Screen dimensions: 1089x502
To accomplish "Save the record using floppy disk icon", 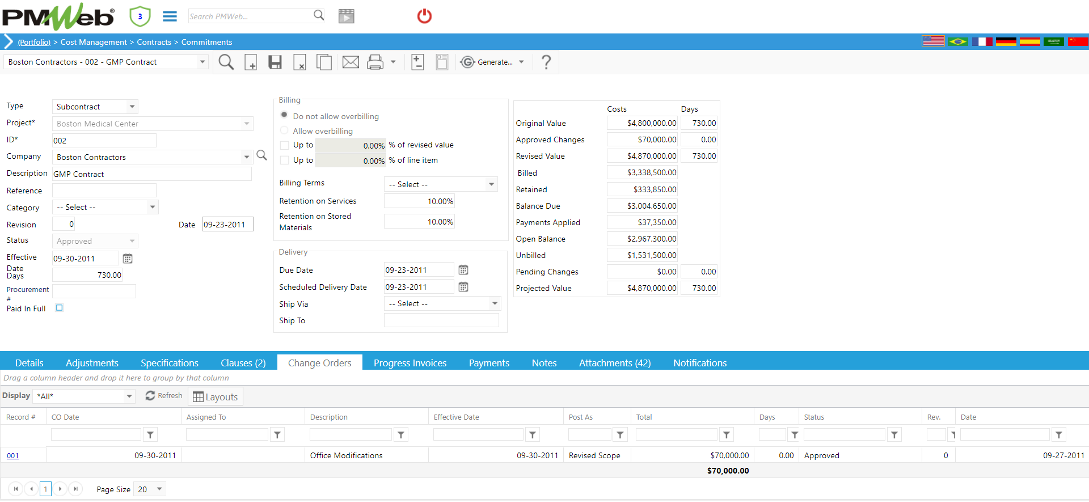I will tap(275, 62).
